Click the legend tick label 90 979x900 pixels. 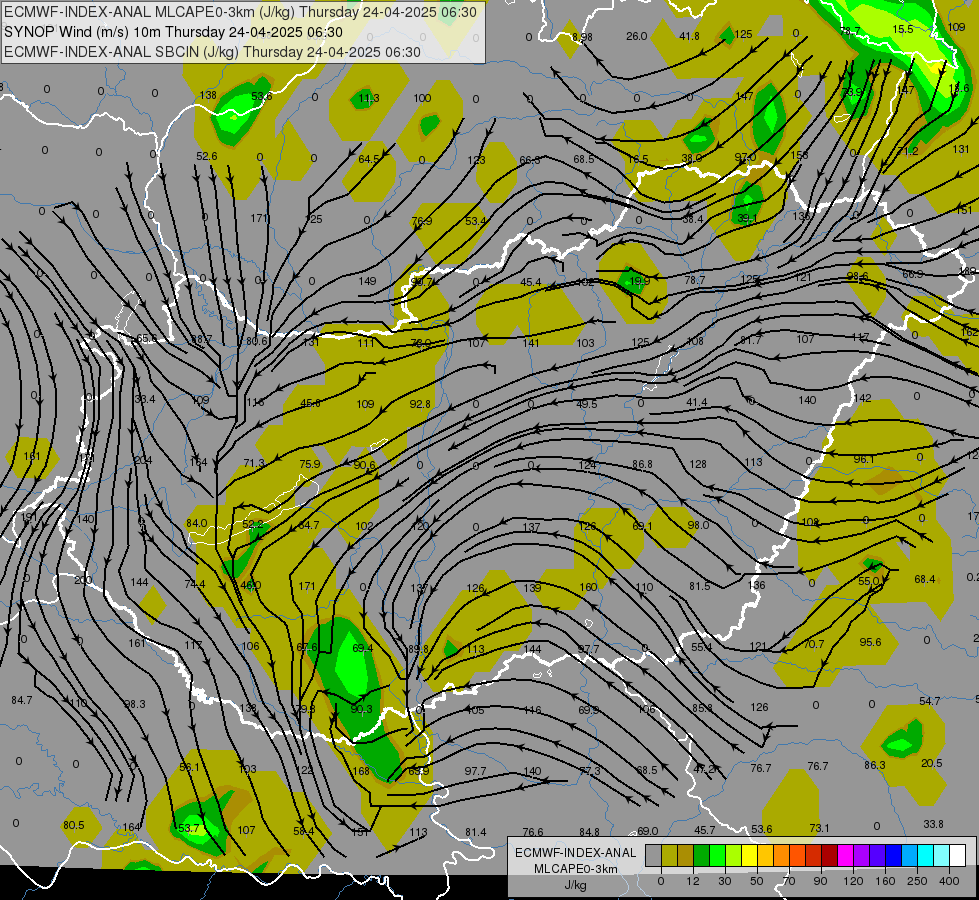click(x=820, y=881)
